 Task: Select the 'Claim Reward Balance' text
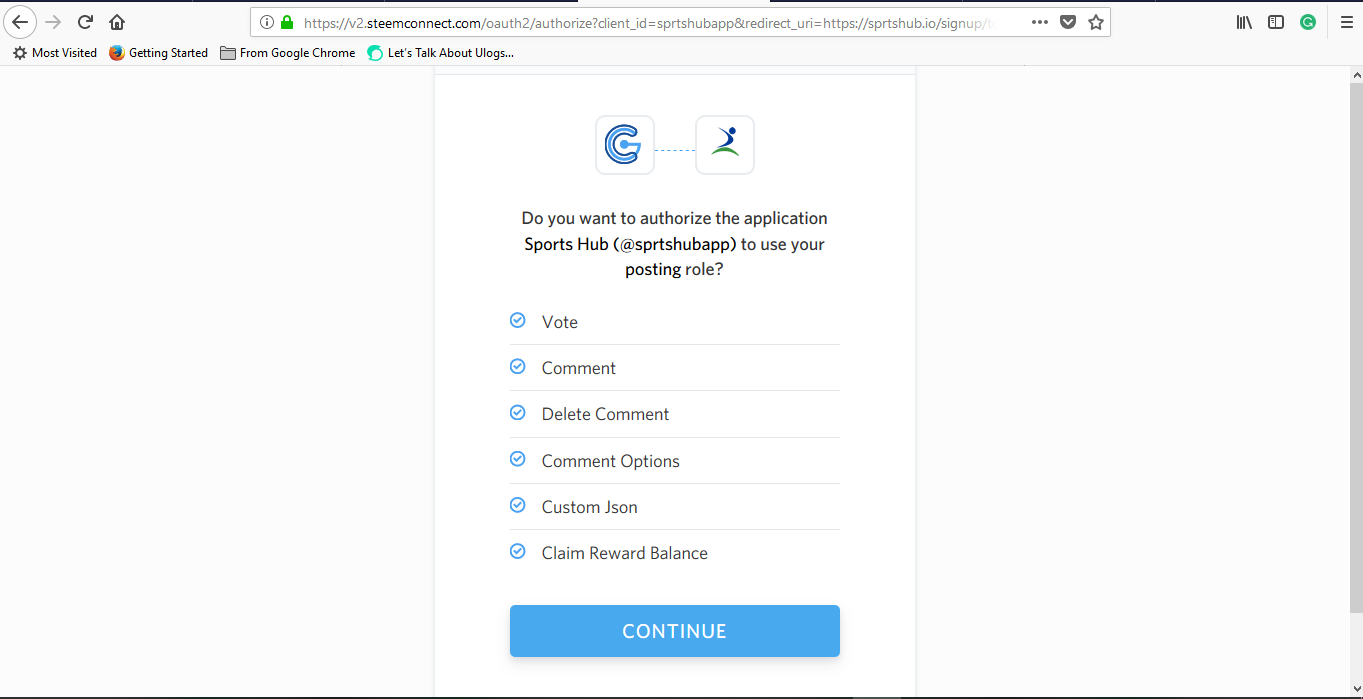[625, 553]
